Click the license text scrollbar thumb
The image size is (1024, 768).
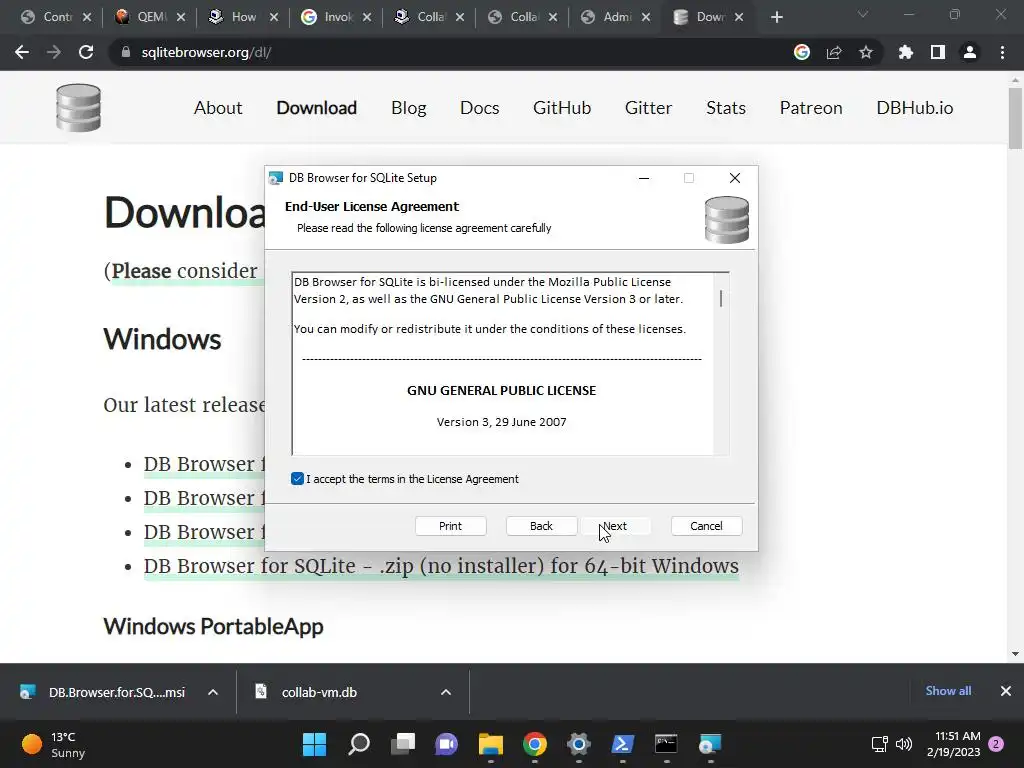click(x=721, y=298)
